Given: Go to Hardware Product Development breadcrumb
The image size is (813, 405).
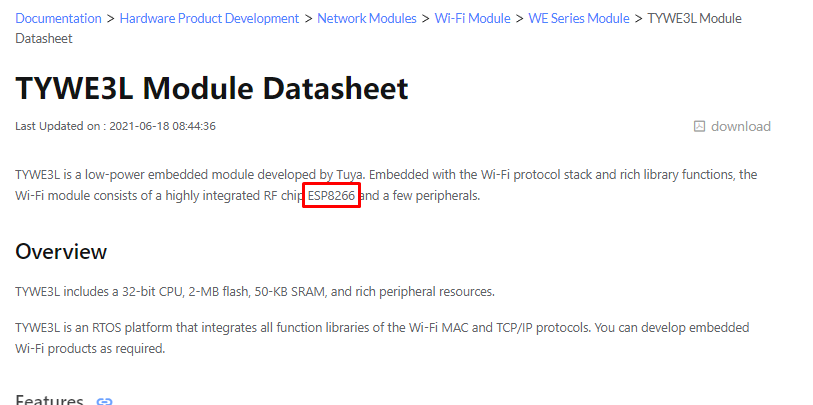Looking at the screenshot, I should click(x=209, y=19).
